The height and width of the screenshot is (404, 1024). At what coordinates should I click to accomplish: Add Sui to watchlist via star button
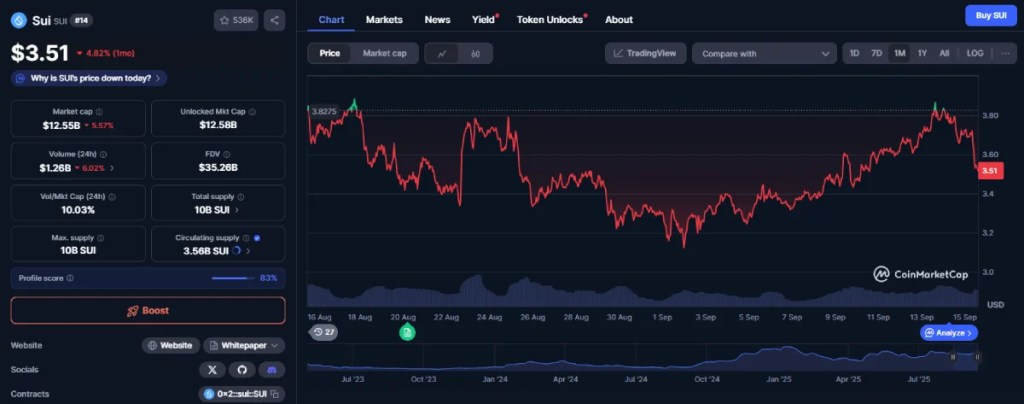(x=237, y=19)
